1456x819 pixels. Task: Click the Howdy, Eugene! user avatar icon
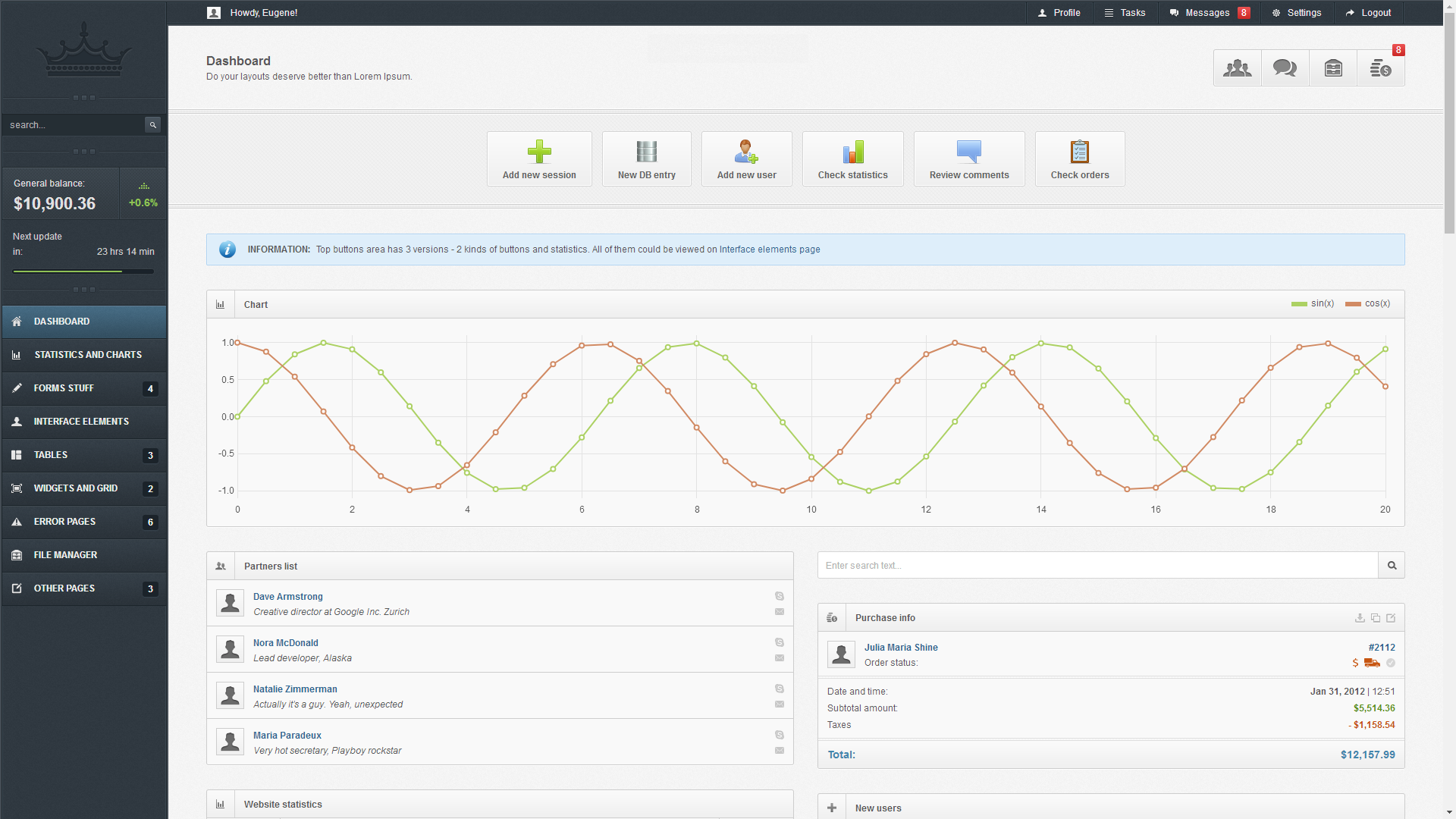pyautogui.click(x=214, y=13)
